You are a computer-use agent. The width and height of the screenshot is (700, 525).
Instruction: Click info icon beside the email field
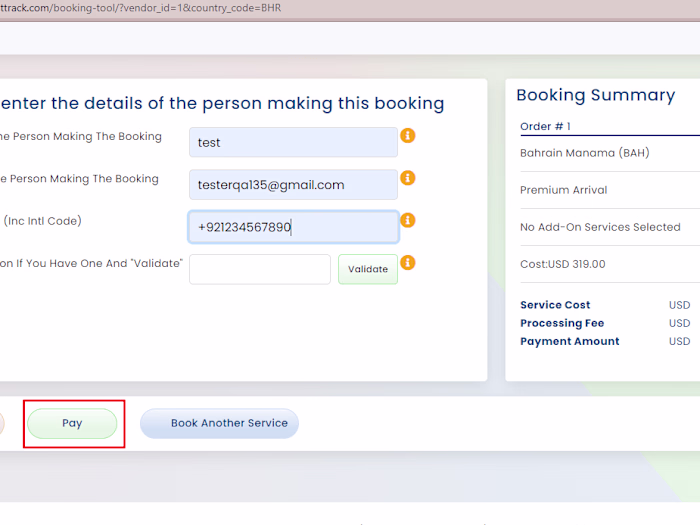(408, 178)
